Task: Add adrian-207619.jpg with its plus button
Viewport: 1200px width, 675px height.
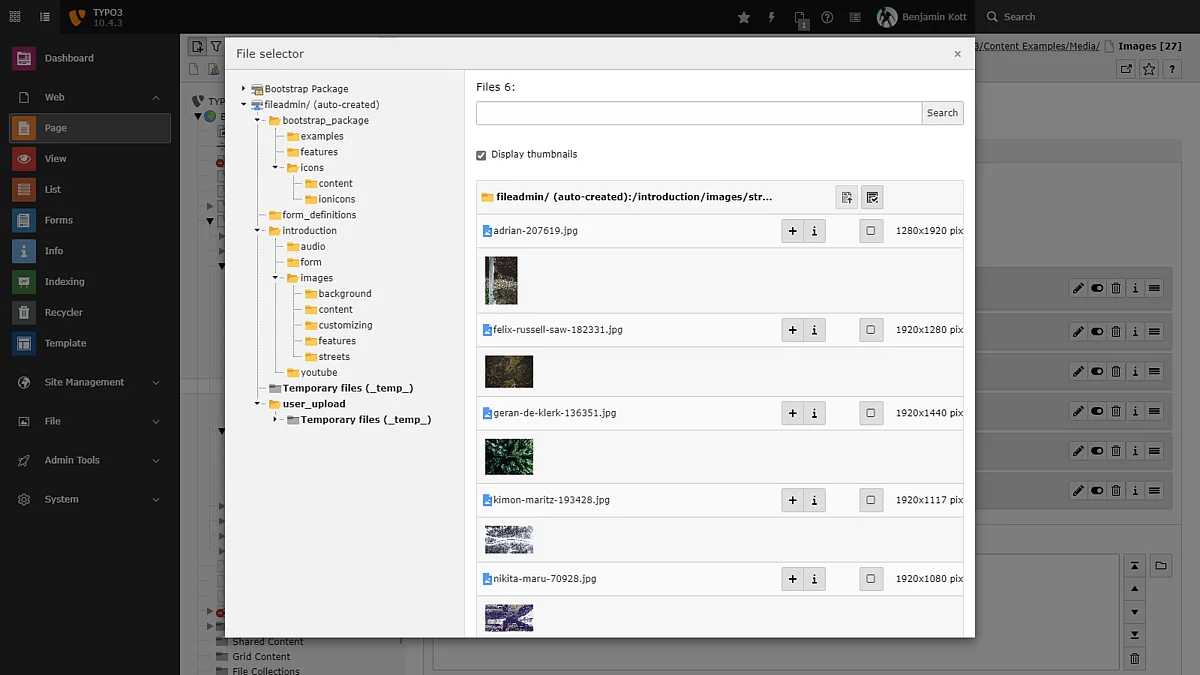Action: point(792,231)
